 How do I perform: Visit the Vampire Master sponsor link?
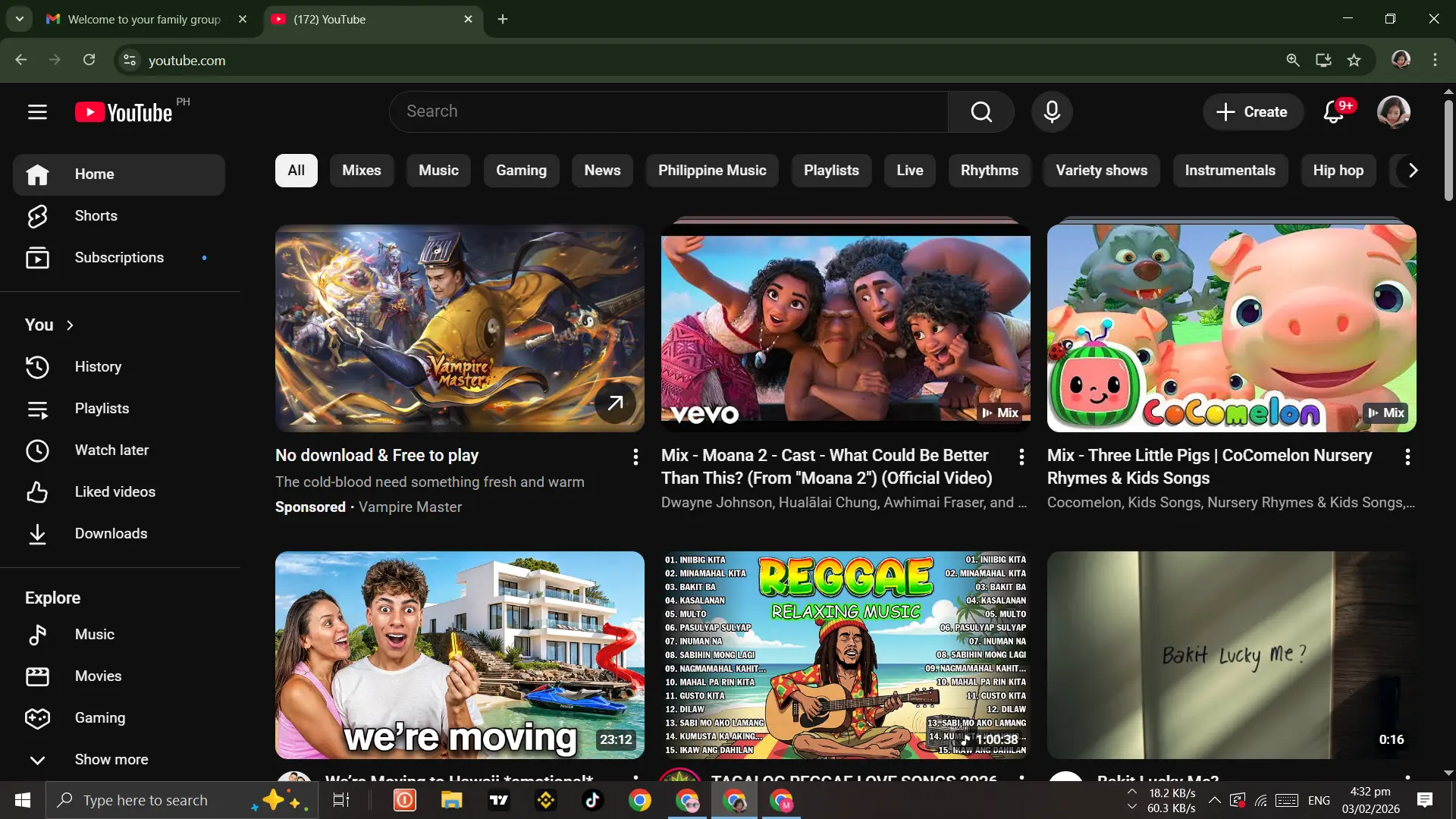coord(409,507)
